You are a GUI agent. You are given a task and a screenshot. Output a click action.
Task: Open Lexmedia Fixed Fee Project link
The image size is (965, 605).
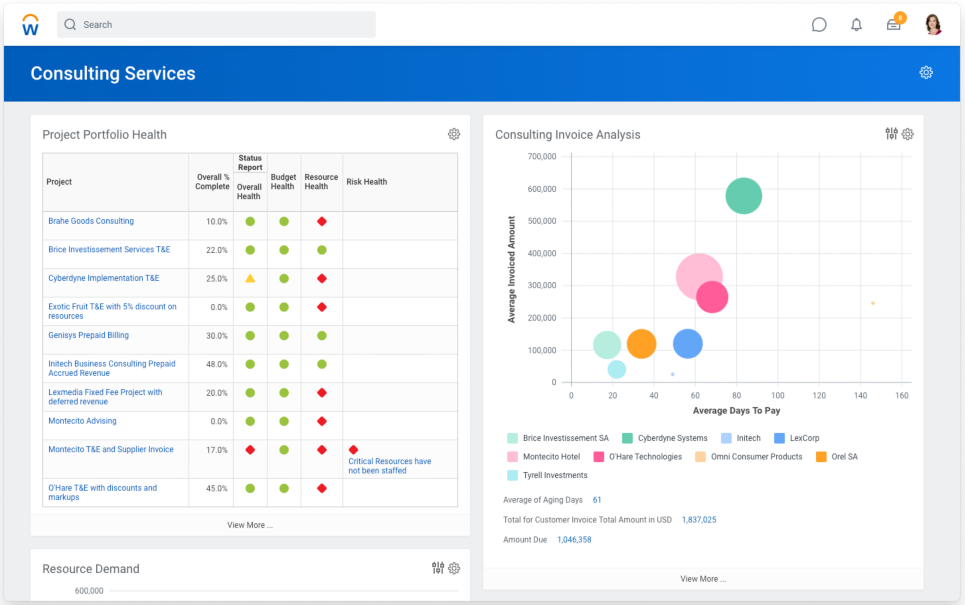[105, 397]
